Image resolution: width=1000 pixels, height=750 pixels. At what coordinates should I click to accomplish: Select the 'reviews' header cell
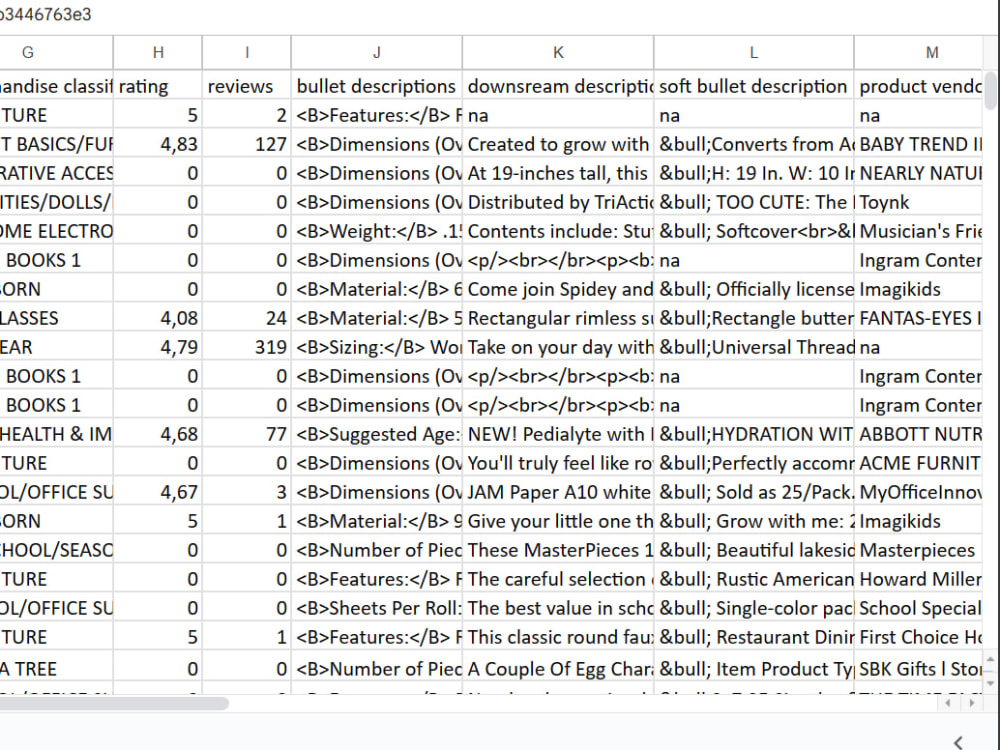(247, 86)
